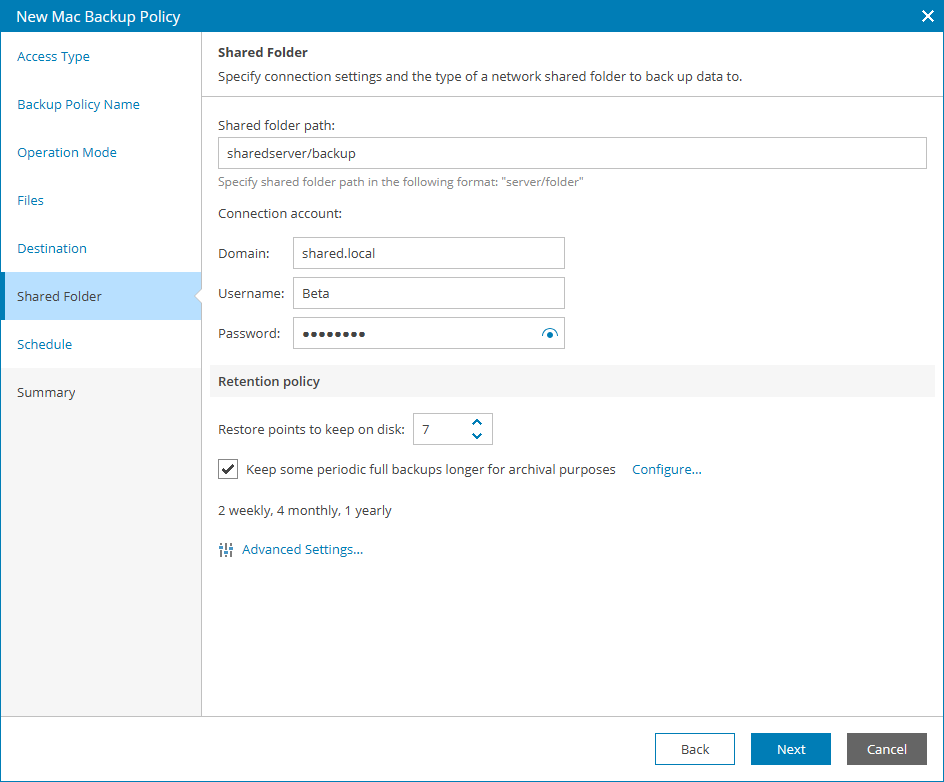Screen dimensions: 944x782
Task: Cancel the backup policy wizard
Action: tap(886, 749)
